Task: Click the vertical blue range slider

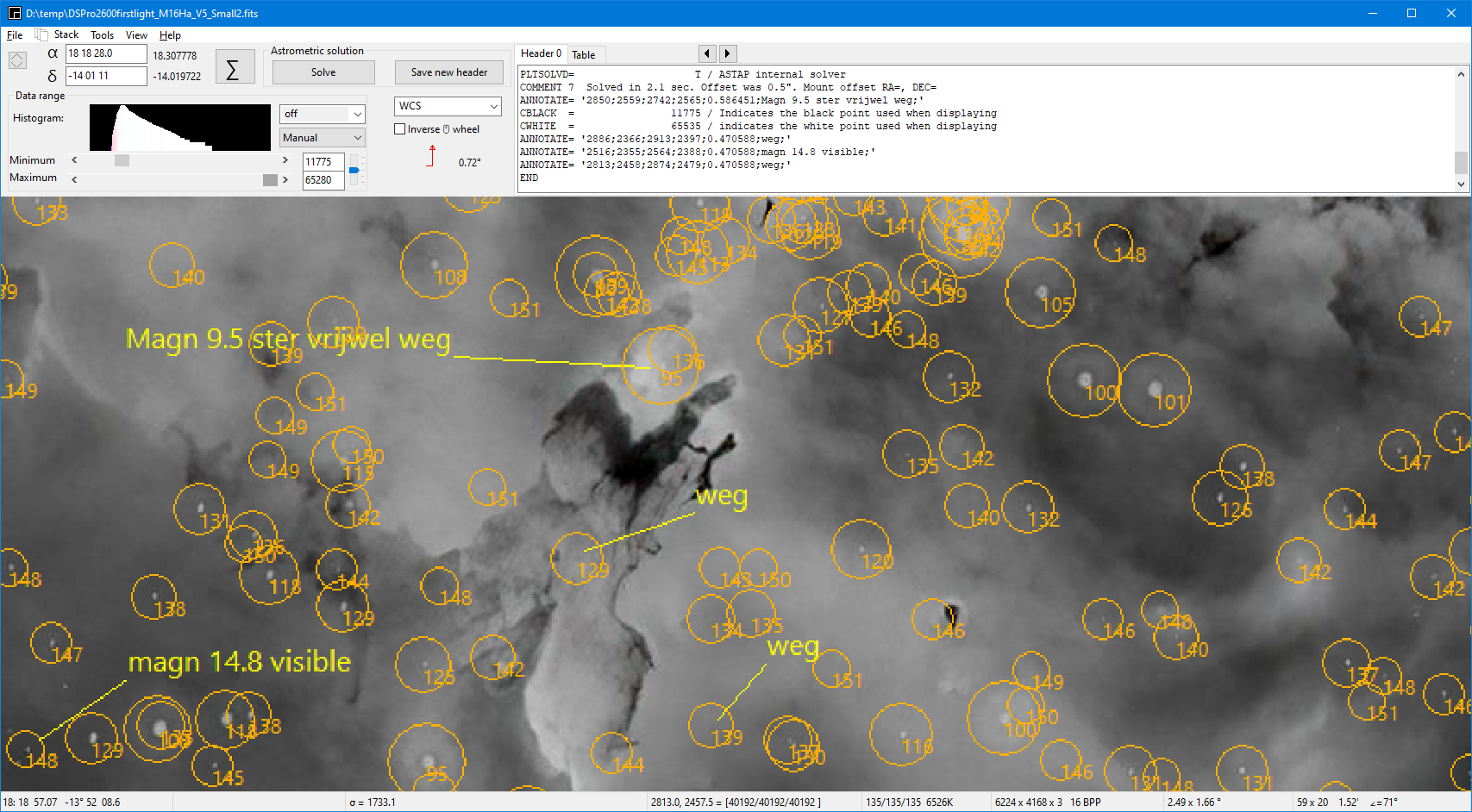Action: (x=354, y=171)
